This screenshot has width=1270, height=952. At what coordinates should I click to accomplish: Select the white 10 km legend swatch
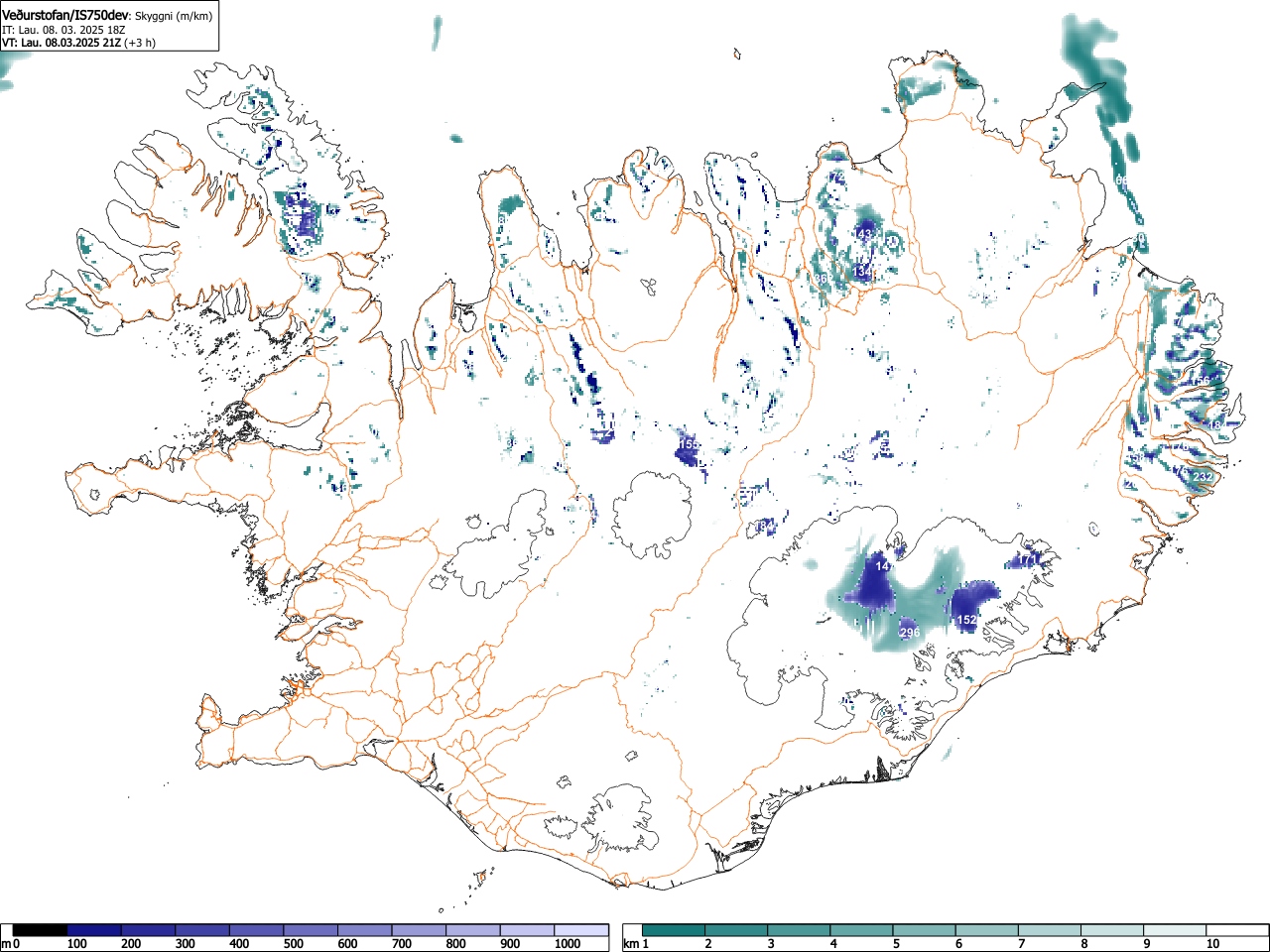pos(1237,930)
